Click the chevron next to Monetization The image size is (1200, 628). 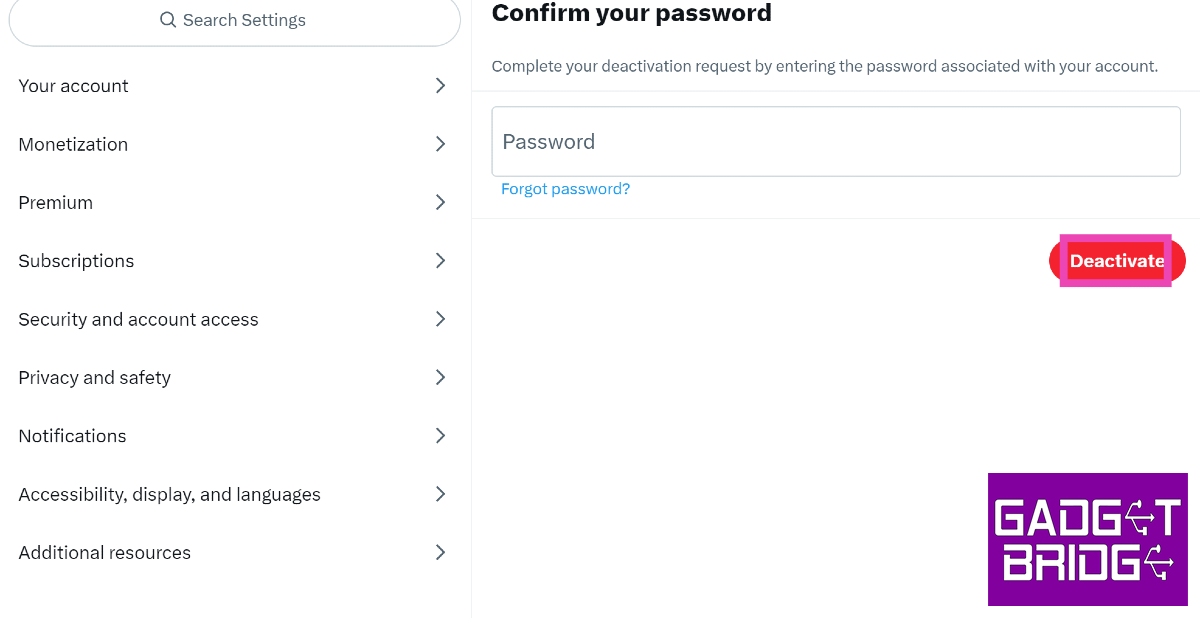pos(440,144)
